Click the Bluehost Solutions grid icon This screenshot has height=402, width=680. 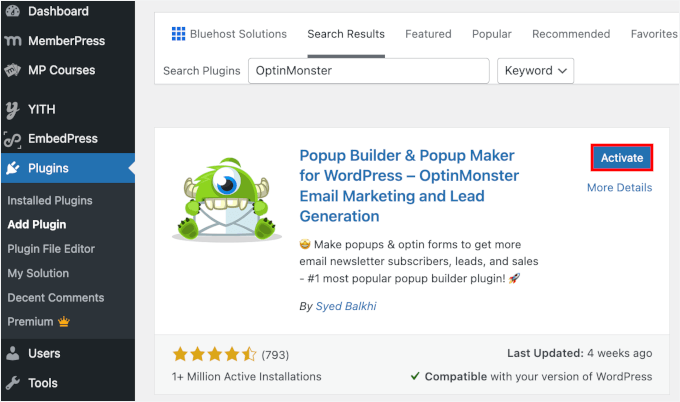[178, 34]
